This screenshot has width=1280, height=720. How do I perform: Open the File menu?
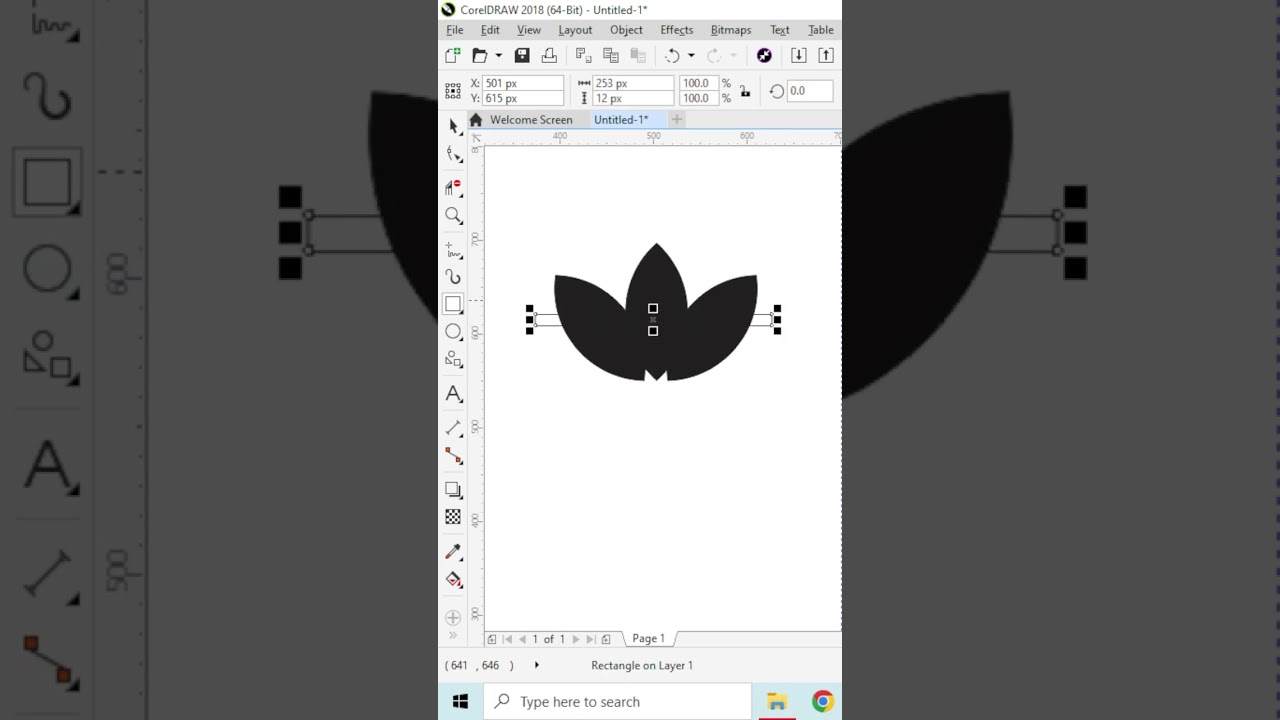455,30
